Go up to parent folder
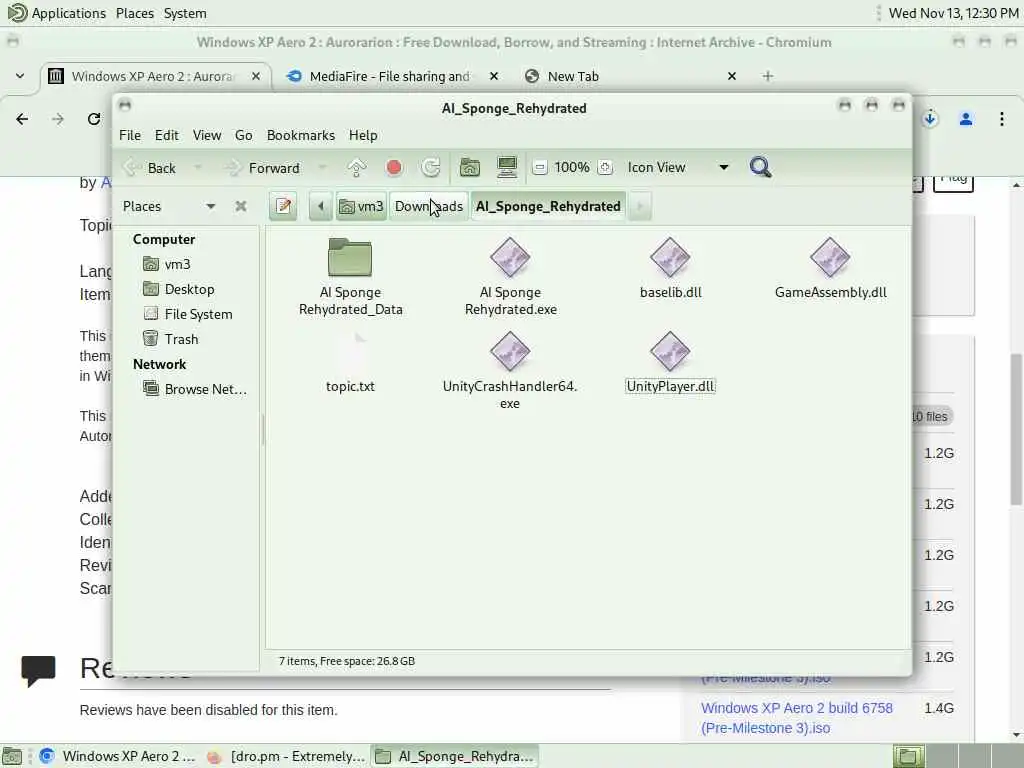The width and height of the screenshot is (1024, 768). [357, 168]
